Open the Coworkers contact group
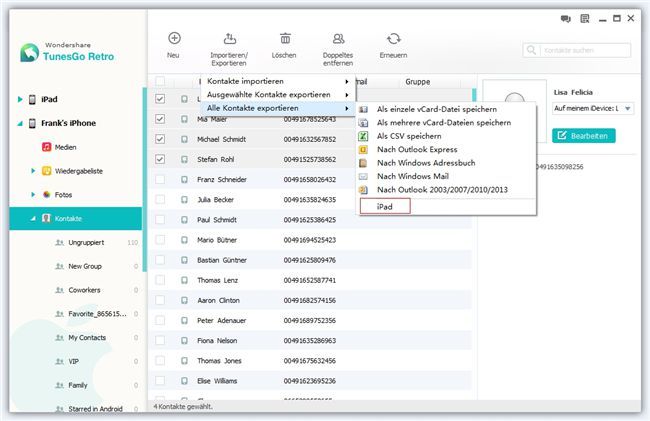Viewport: 650px width, 421px height. [x=84, y=290]
